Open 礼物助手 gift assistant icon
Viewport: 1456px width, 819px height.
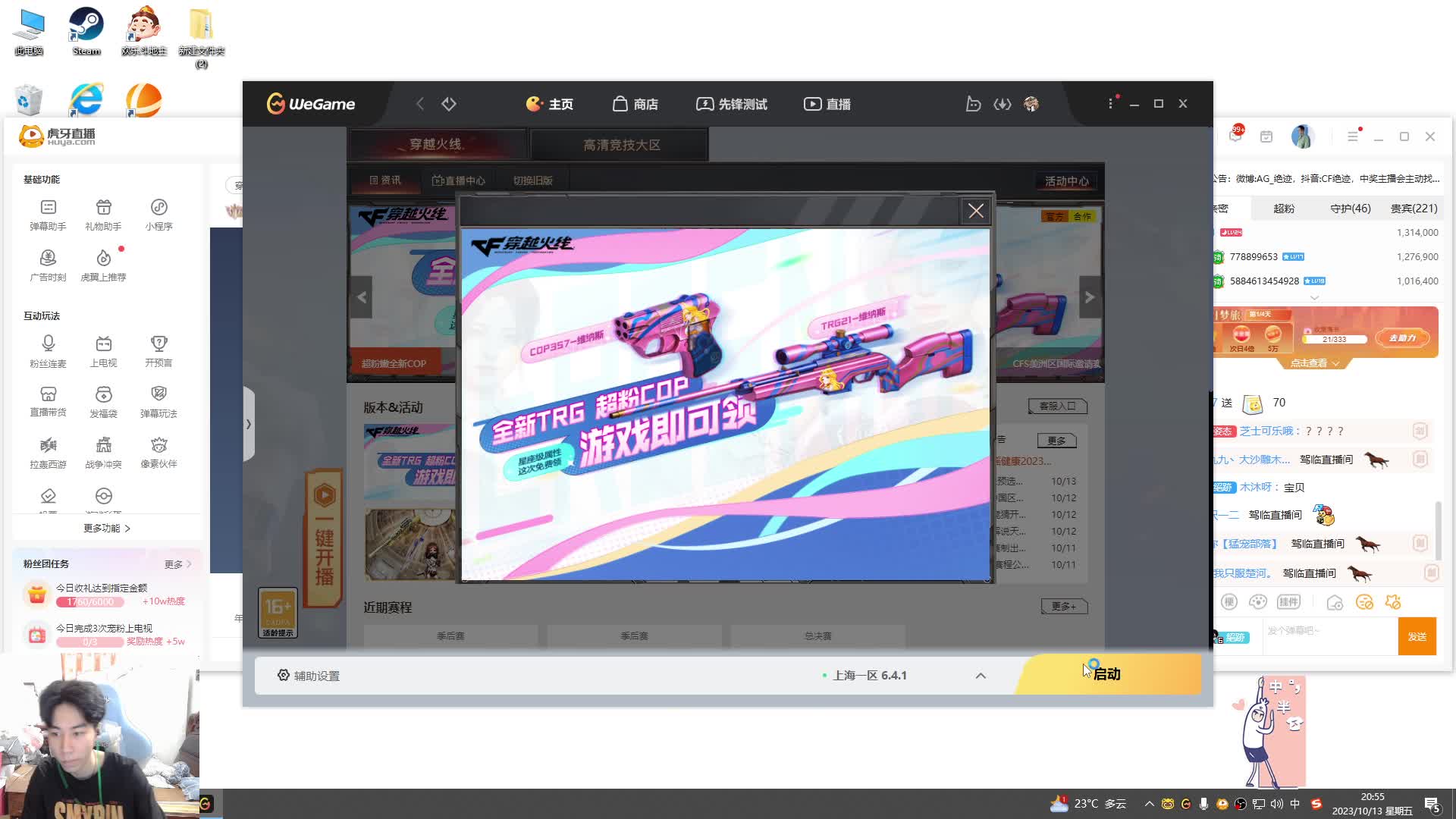[x=103, y=215]
